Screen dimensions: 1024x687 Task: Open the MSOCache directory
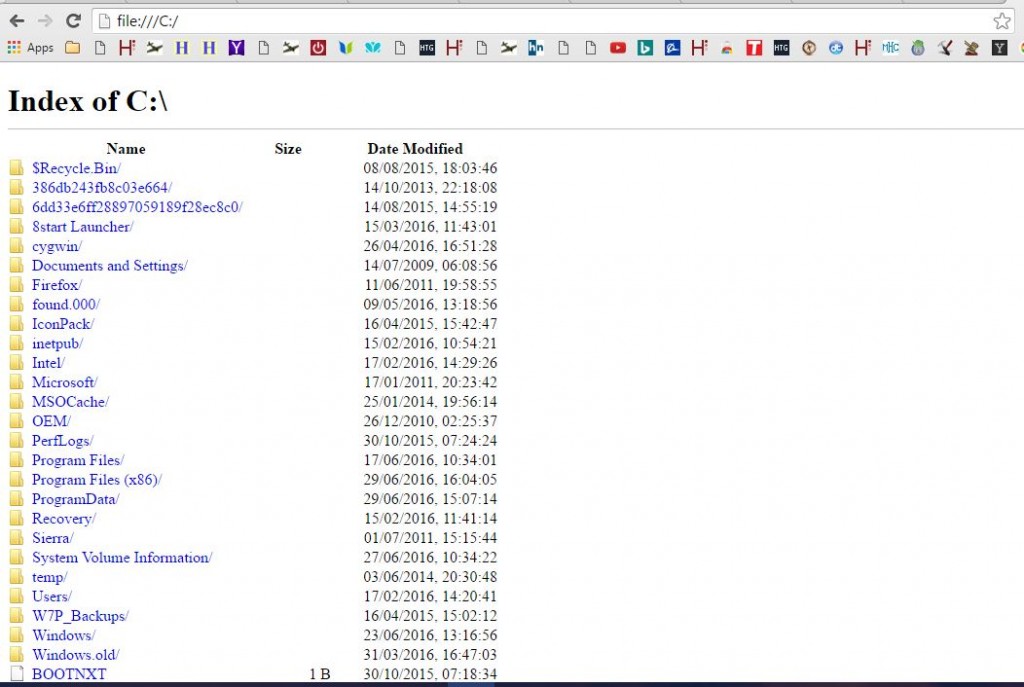pos(71,402)
